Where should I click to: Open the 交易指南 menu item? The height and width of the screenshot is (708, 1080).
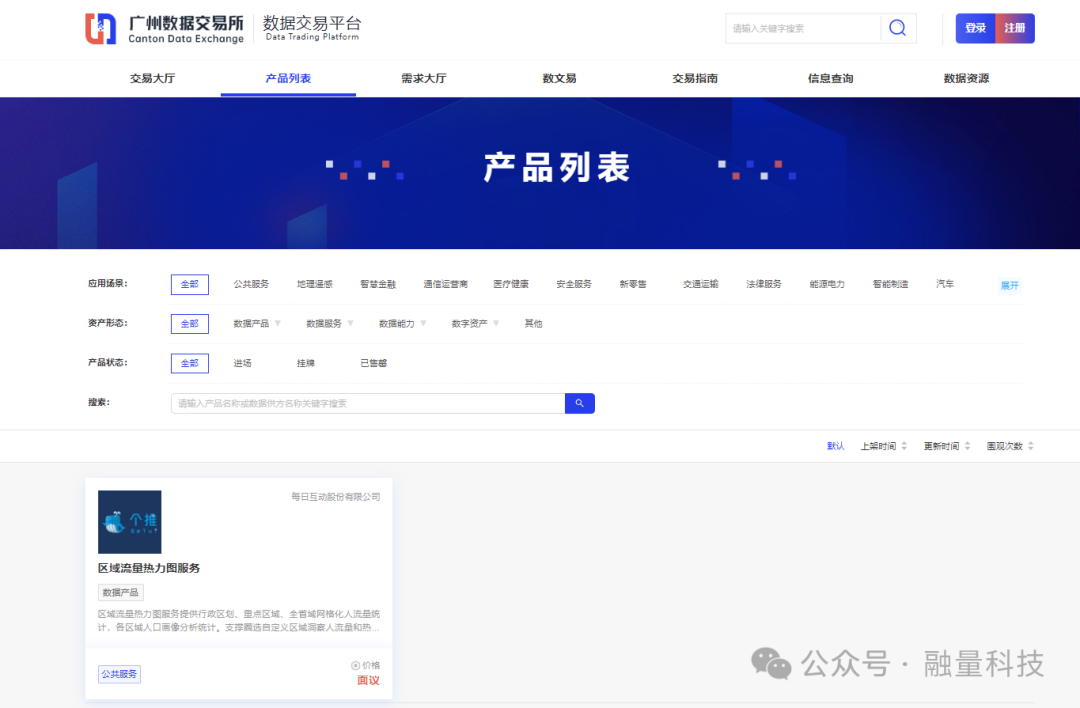click(x=693, y=78)
